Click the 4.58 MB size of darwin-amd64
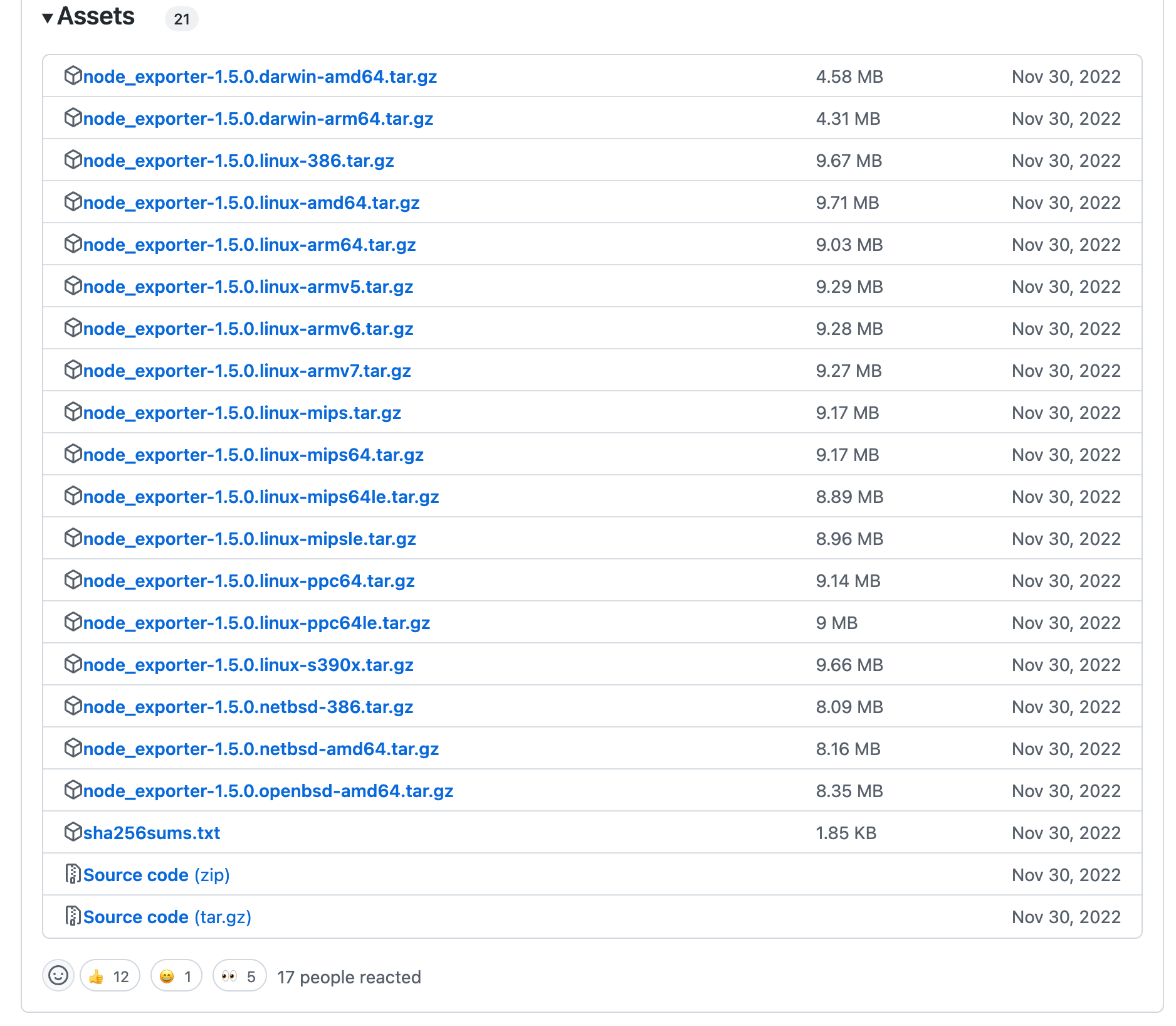 click(849, 77)
